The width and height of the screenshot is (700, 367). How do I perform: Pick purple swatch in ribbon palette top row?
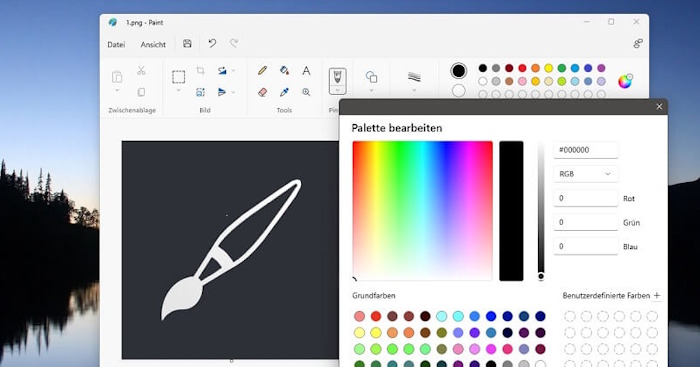601,68
